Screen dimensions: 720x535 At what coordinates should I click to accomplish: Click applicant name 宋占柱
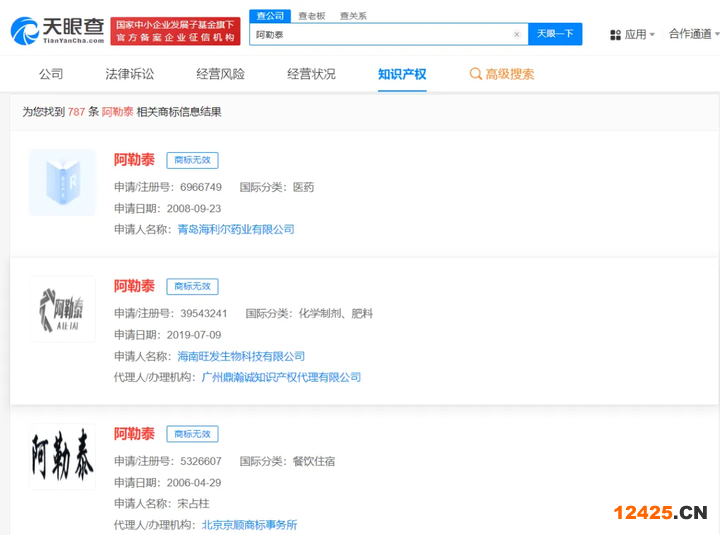coord(193,504)
